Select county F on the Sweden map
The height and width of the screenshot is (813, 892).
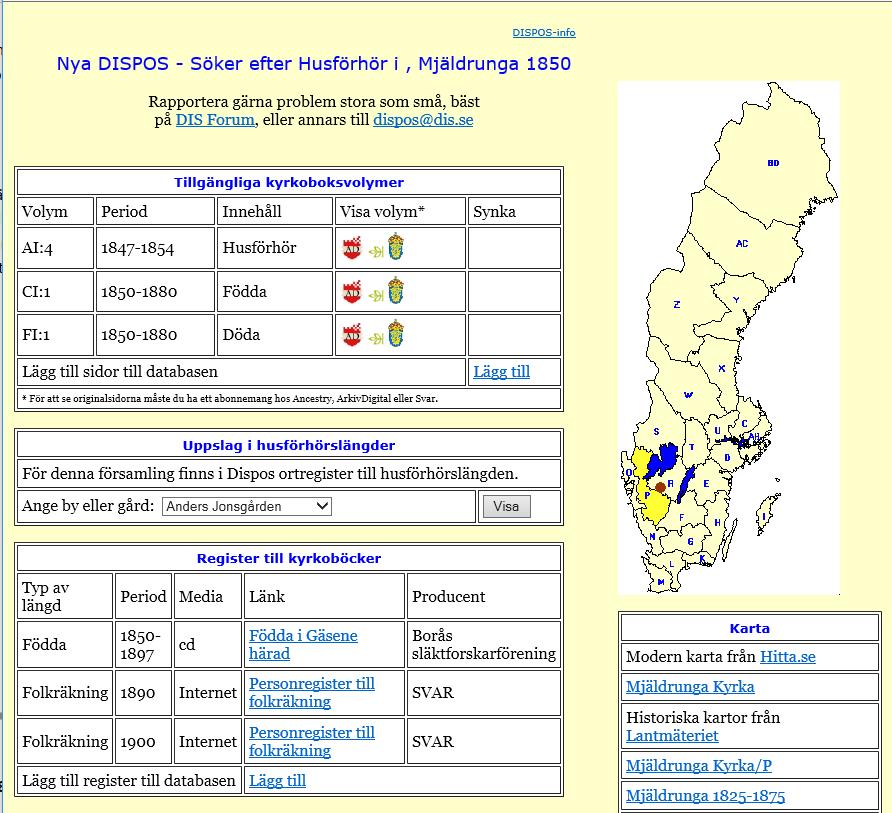(682, 518)
